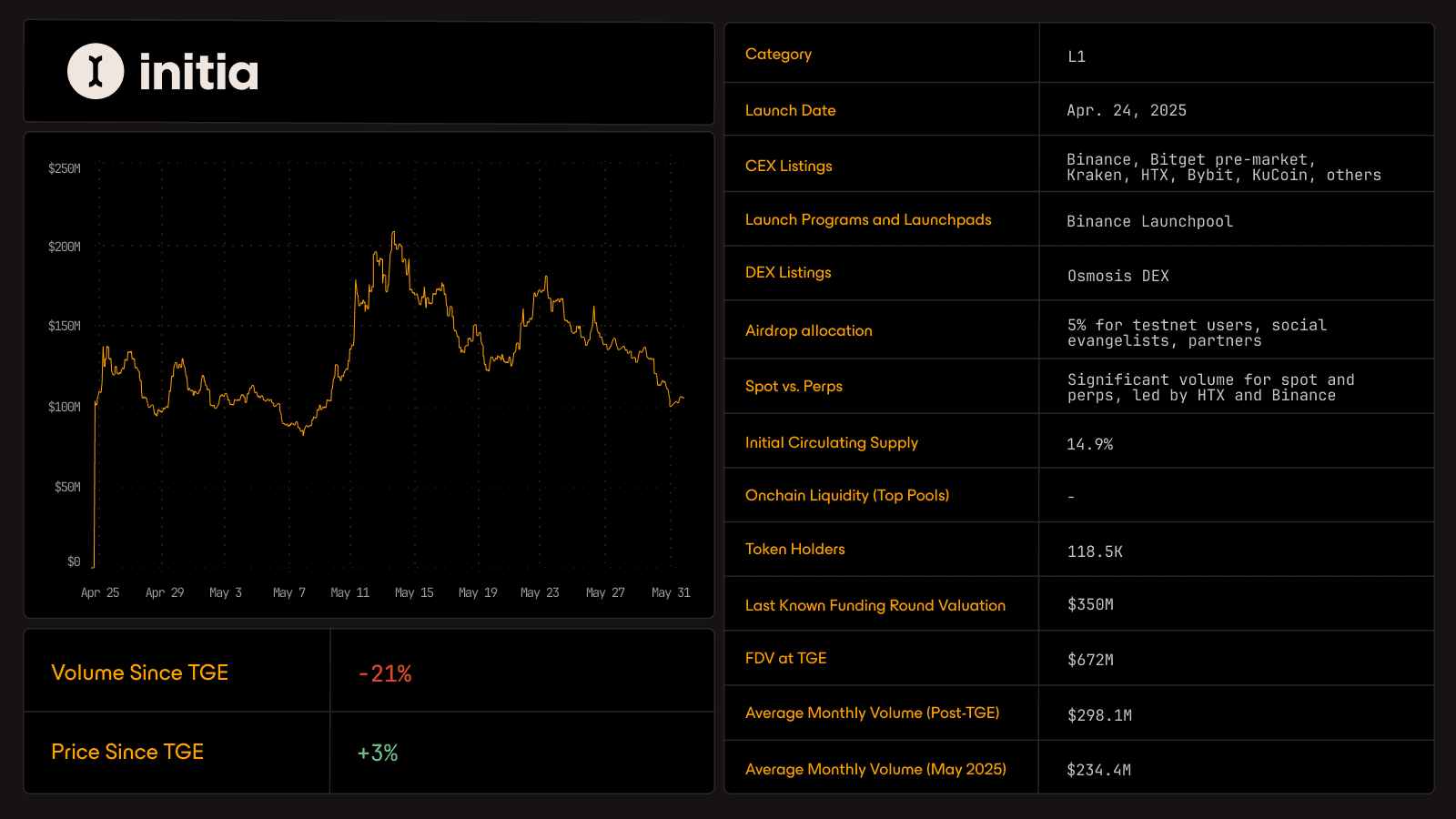Click the Osmosis DEX value
This screenshot has height=819, width=1456.
(x=1118, y=276)
